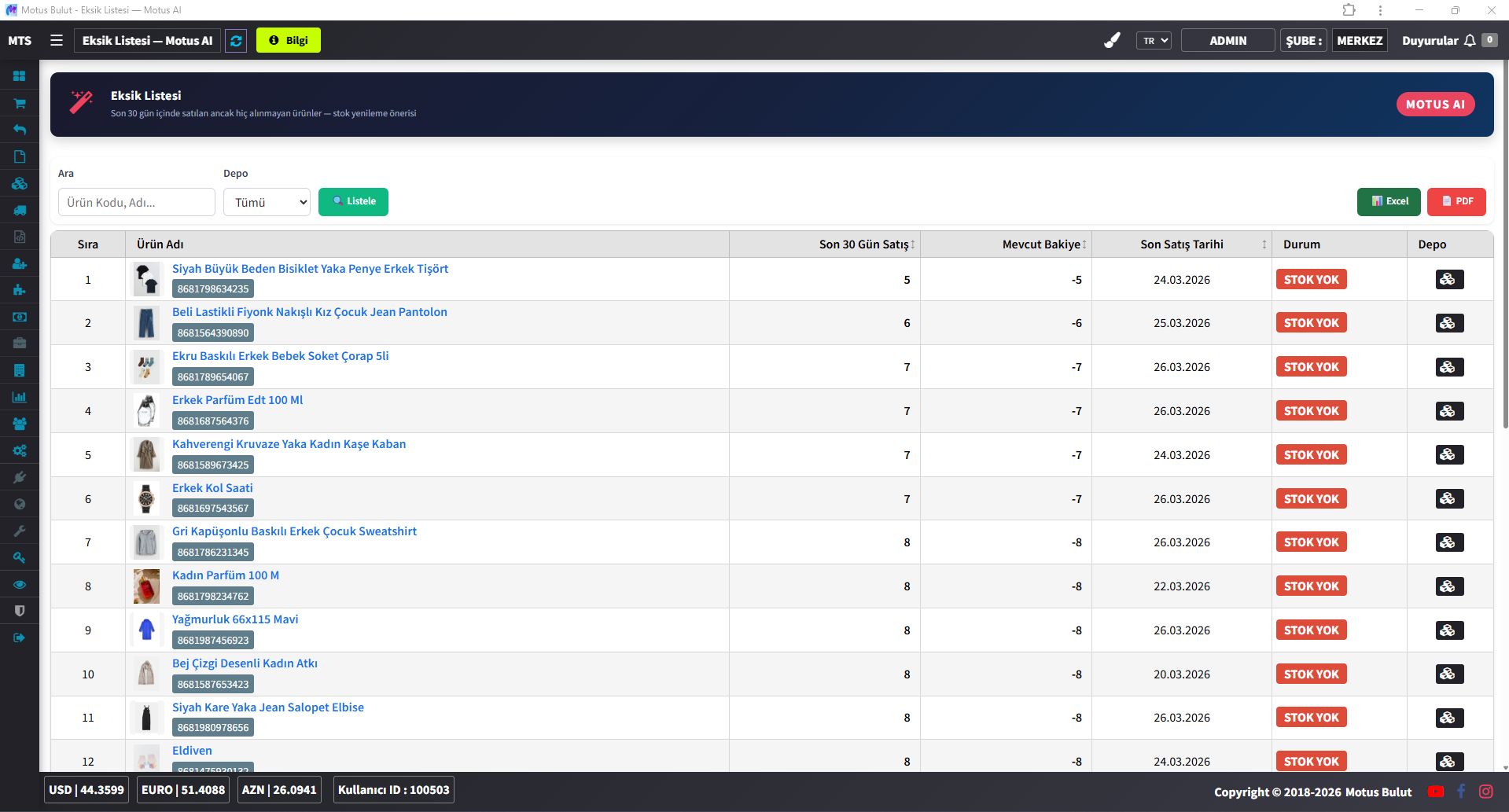
Task: Export the list with the Excel button
Action: (x=1388, y=201)
